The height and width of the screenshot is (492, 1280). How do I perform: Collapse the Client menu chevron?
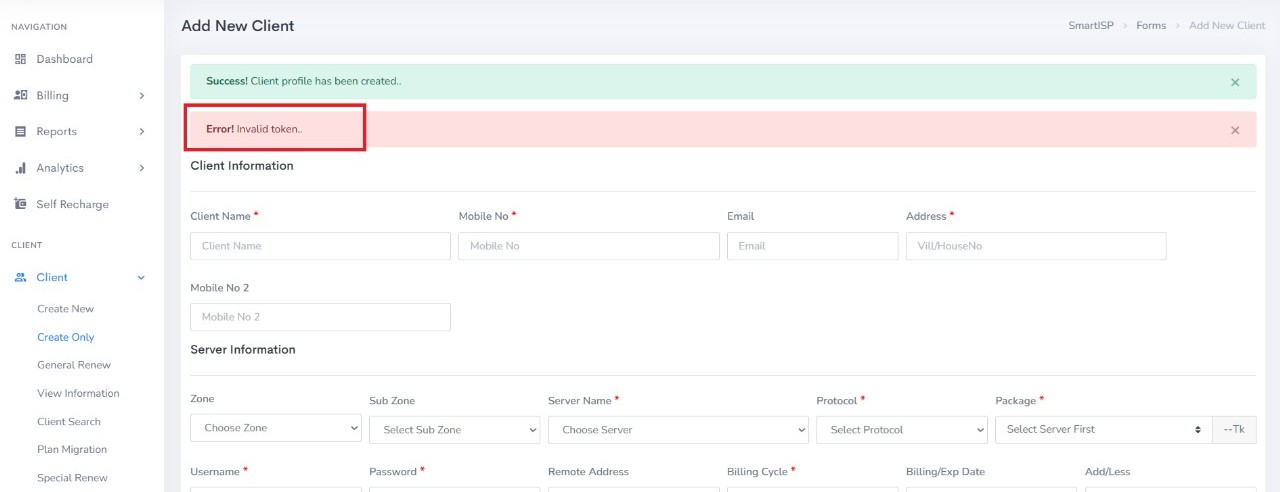pyautogui.click(x=141, y=278)
